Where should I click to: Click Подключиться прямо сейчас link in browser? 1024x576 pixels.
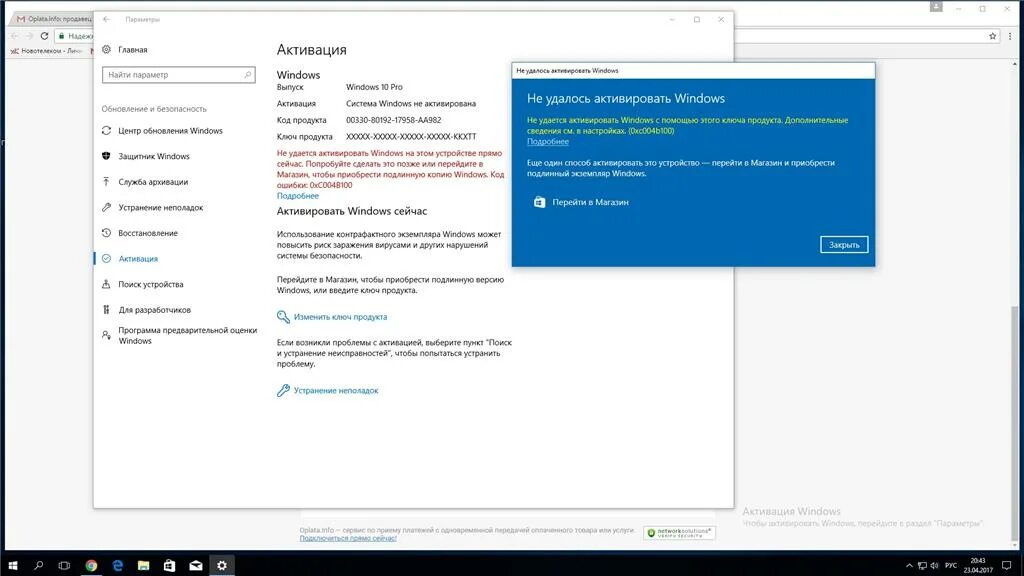pos(348,538)
